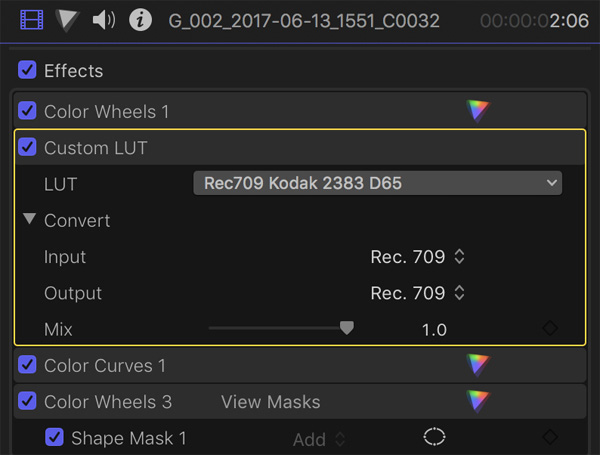The image size is (600, 455).
Task: Open the Audio inspector speaker icon
Action: tap(104, 20)
